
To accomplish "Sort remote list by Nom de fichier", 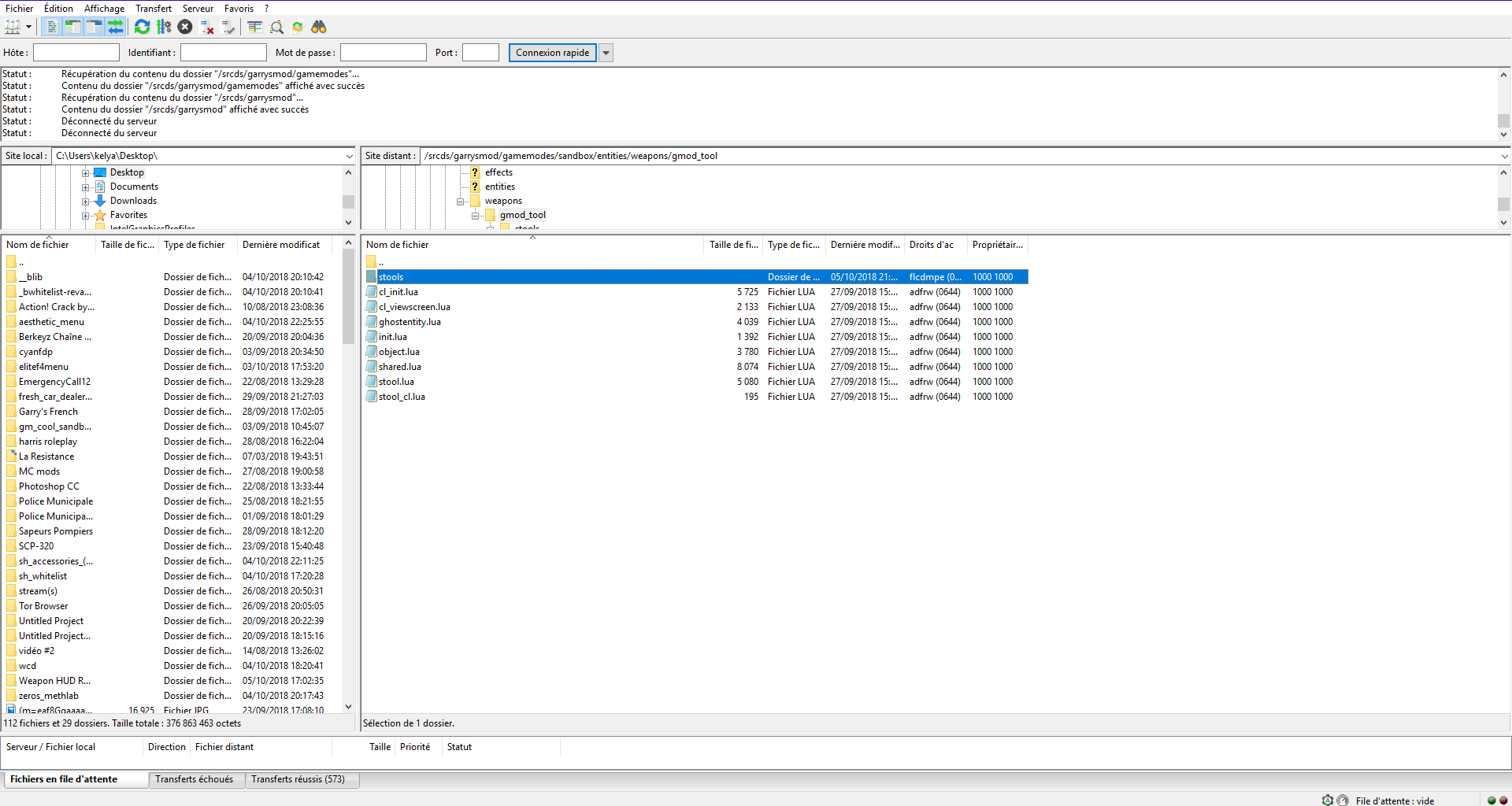I will (532, 245).
